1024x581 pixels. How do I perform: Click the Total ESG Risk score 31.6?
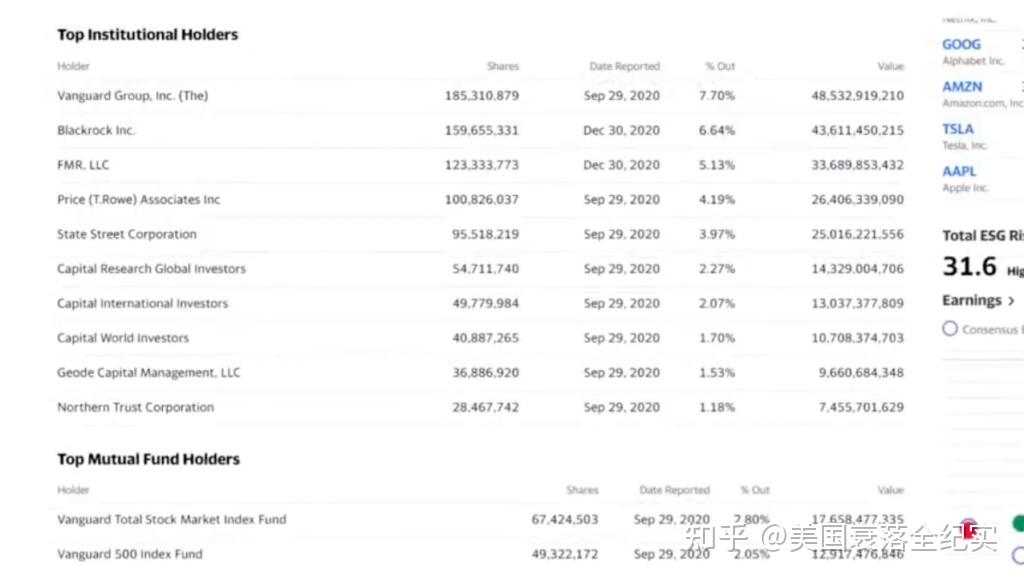click(969, 266)
